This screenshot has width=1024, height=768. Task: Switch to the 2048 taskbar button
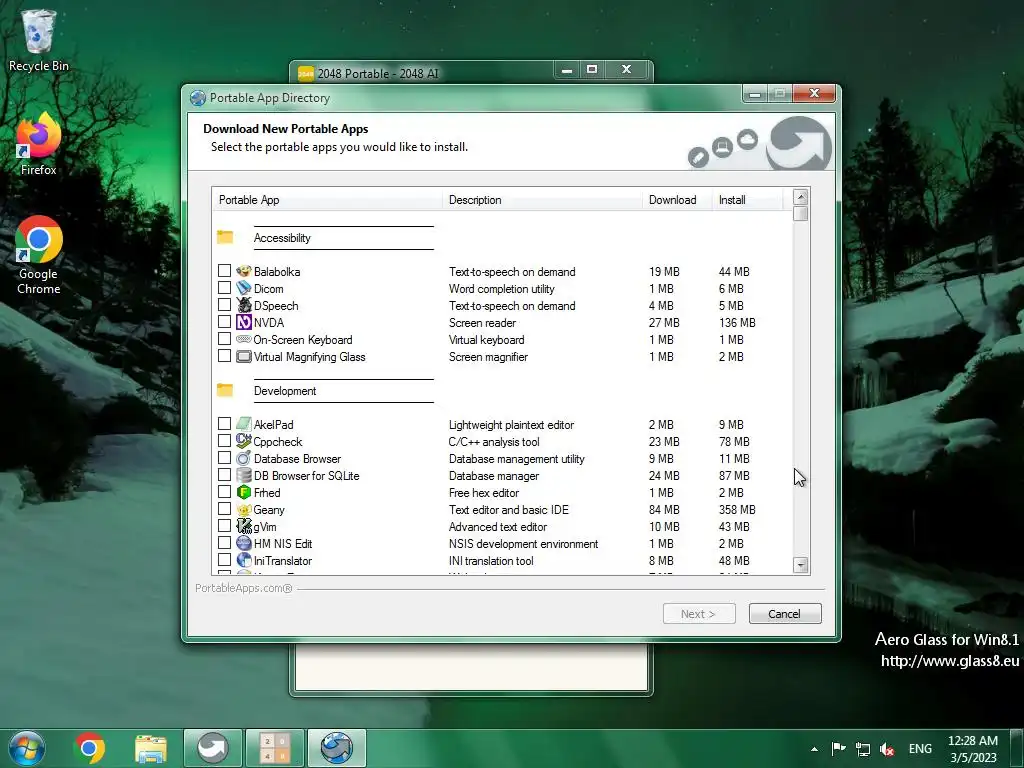pos(274,748)
